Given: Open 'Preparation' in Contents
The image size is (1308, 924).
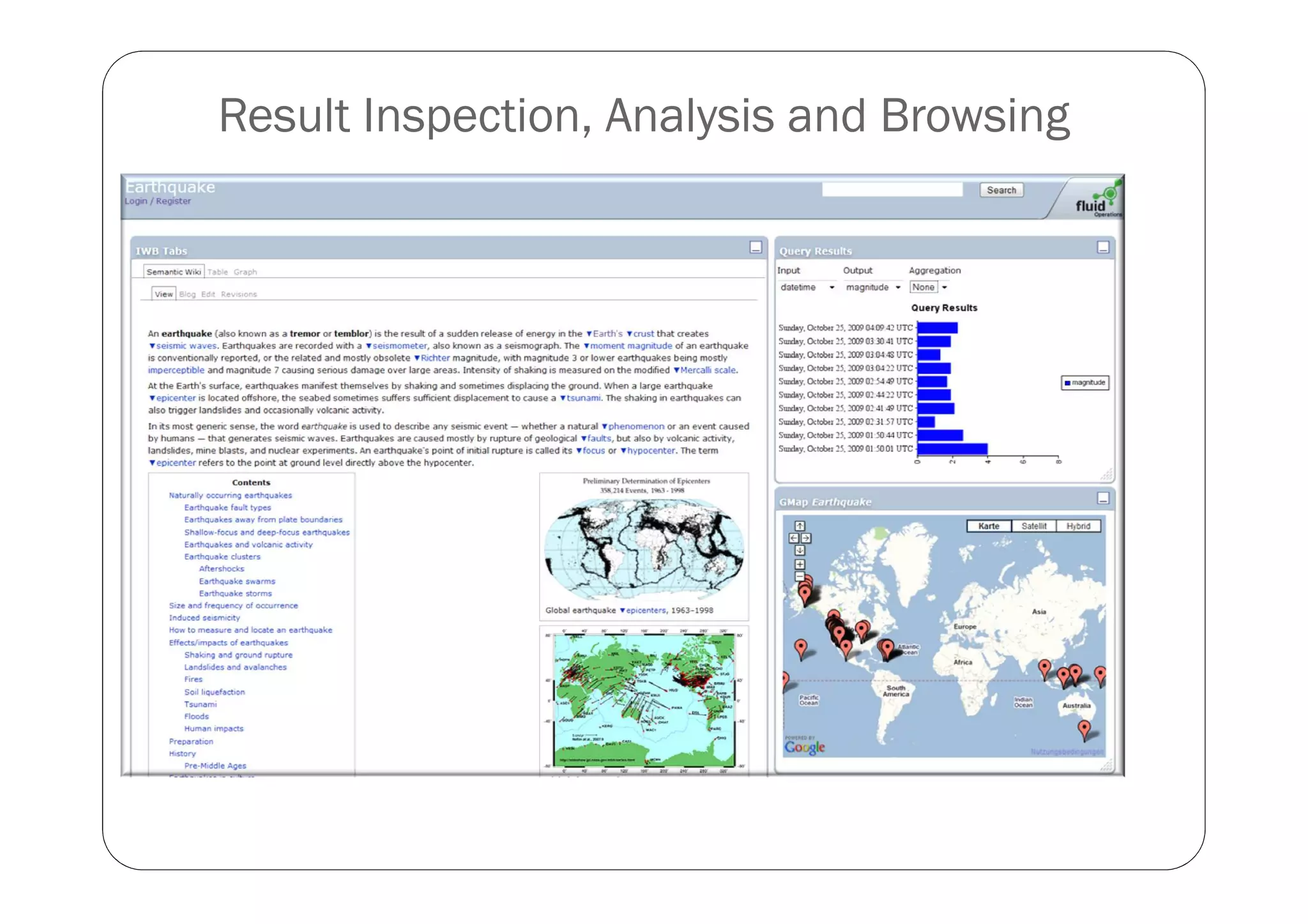Looking at the screenshot, I should [x=191, y=742].
